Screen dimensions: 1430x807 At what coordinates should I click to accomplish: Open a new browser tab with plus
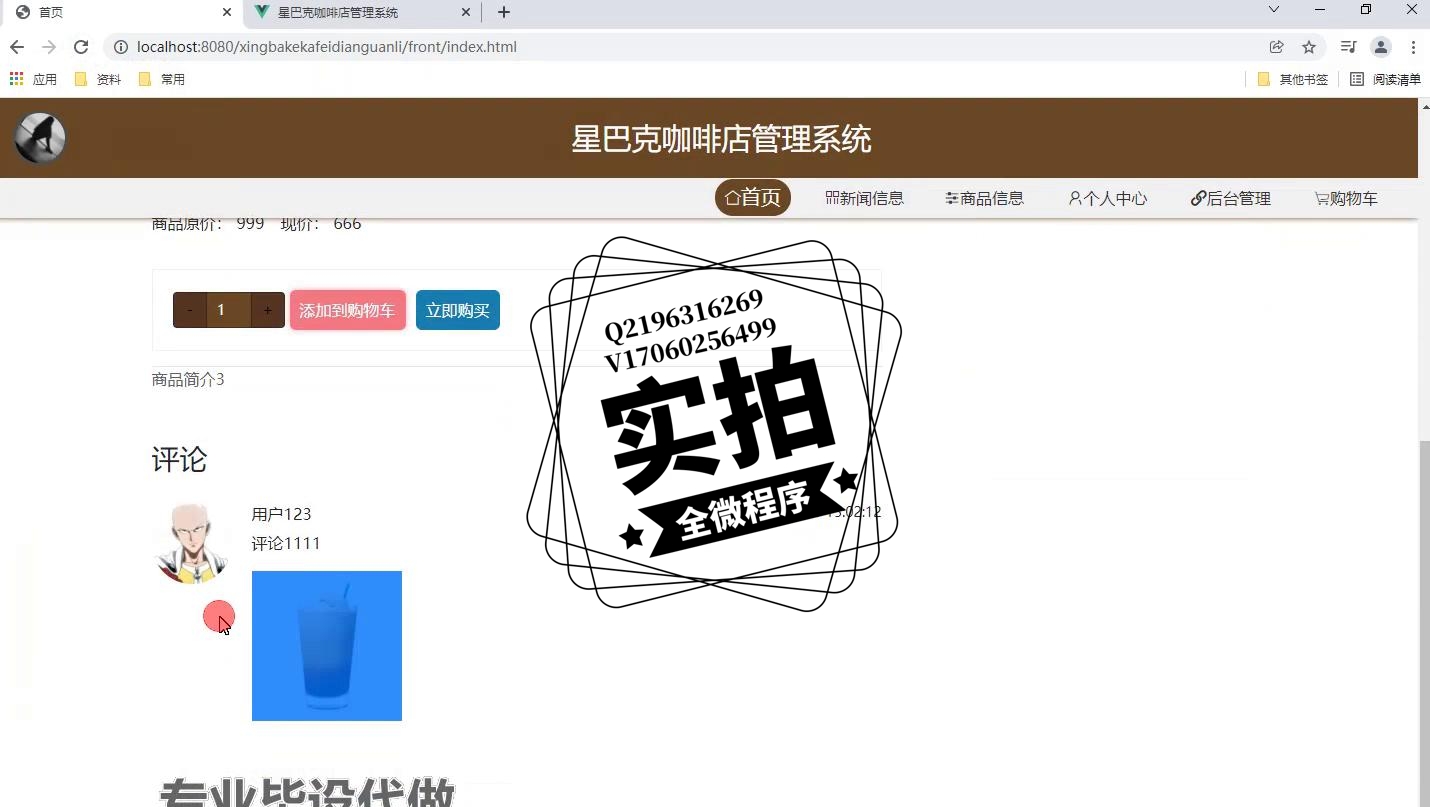[504, 12]
